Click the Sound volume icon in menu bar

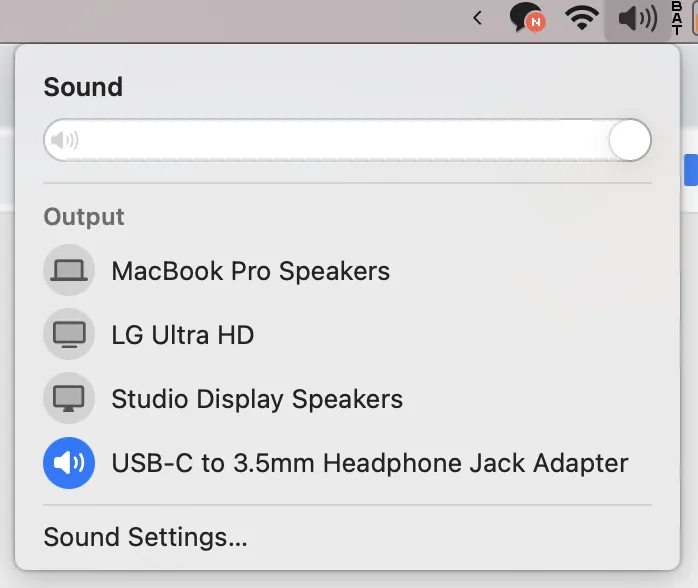[x=637, y=19]
